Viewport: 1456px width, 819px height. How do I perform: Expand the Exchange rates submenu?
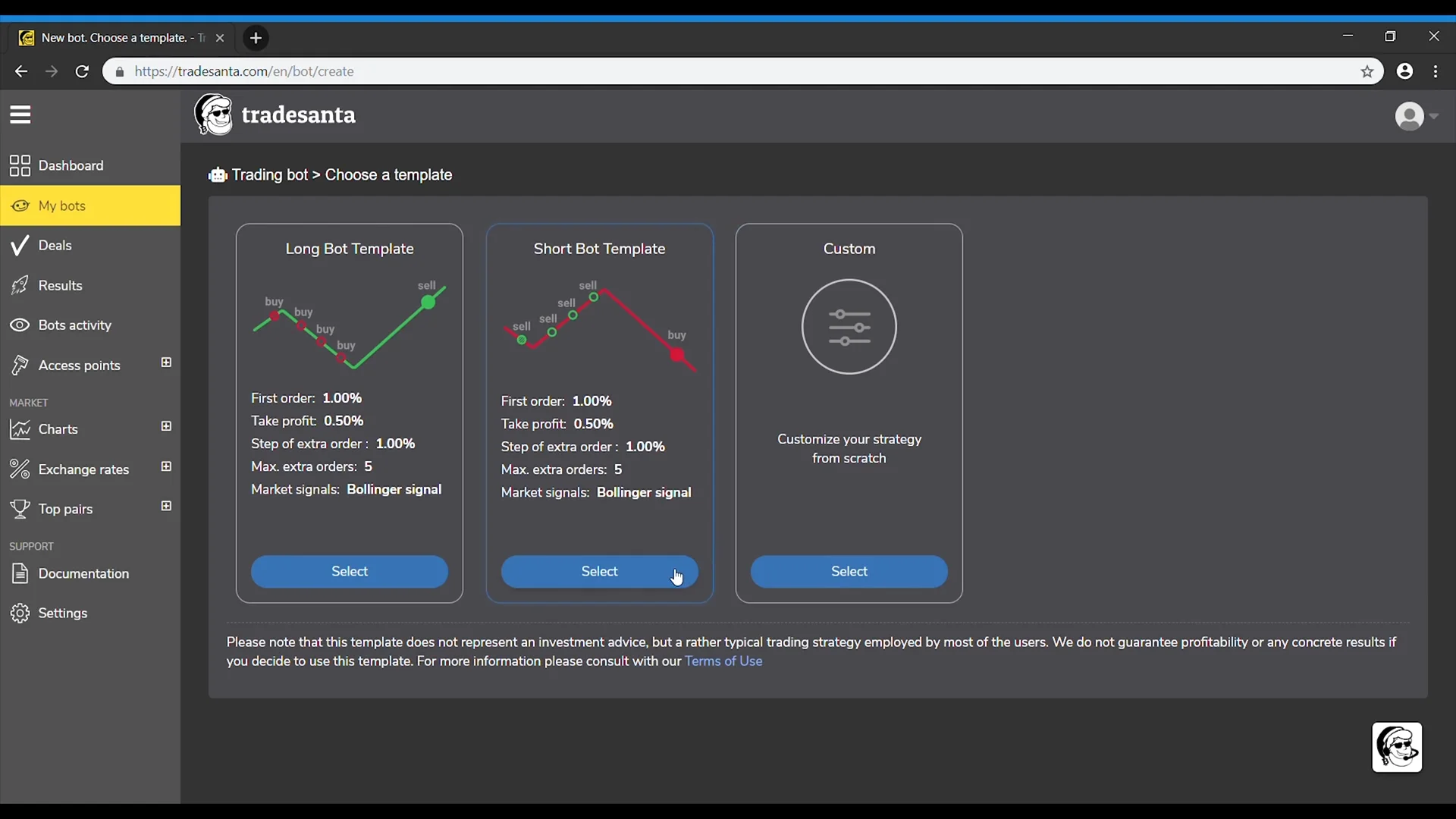click(x=166, y=466)
